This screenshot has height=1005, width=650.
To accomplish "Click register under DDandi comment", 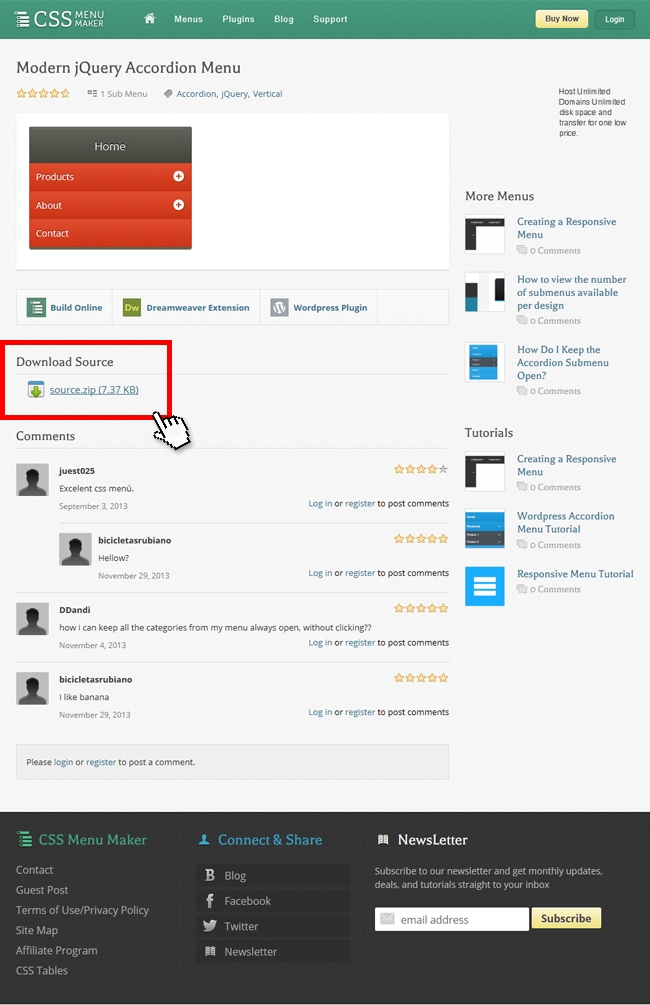I will pyautogui.click(x=360, y=642).
